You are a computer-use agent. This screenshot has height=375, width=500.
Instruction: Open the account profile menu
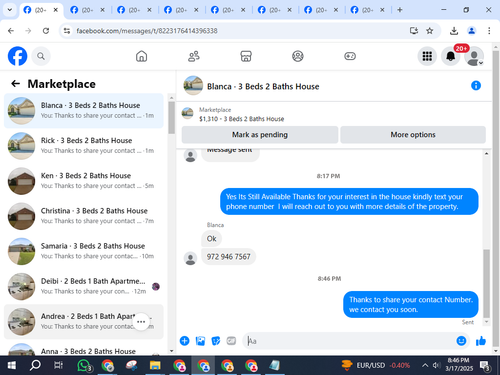tap(474, 56)
